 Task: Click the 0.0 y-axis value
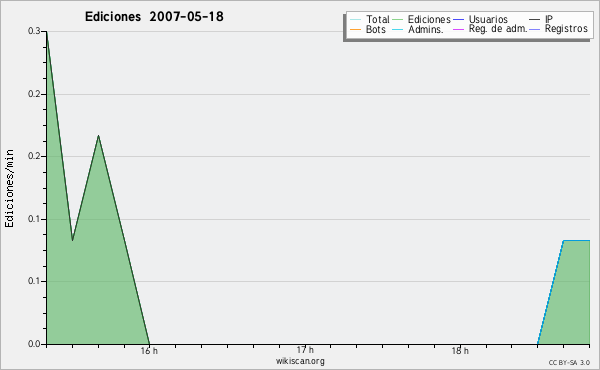click(x=34, y=344)
